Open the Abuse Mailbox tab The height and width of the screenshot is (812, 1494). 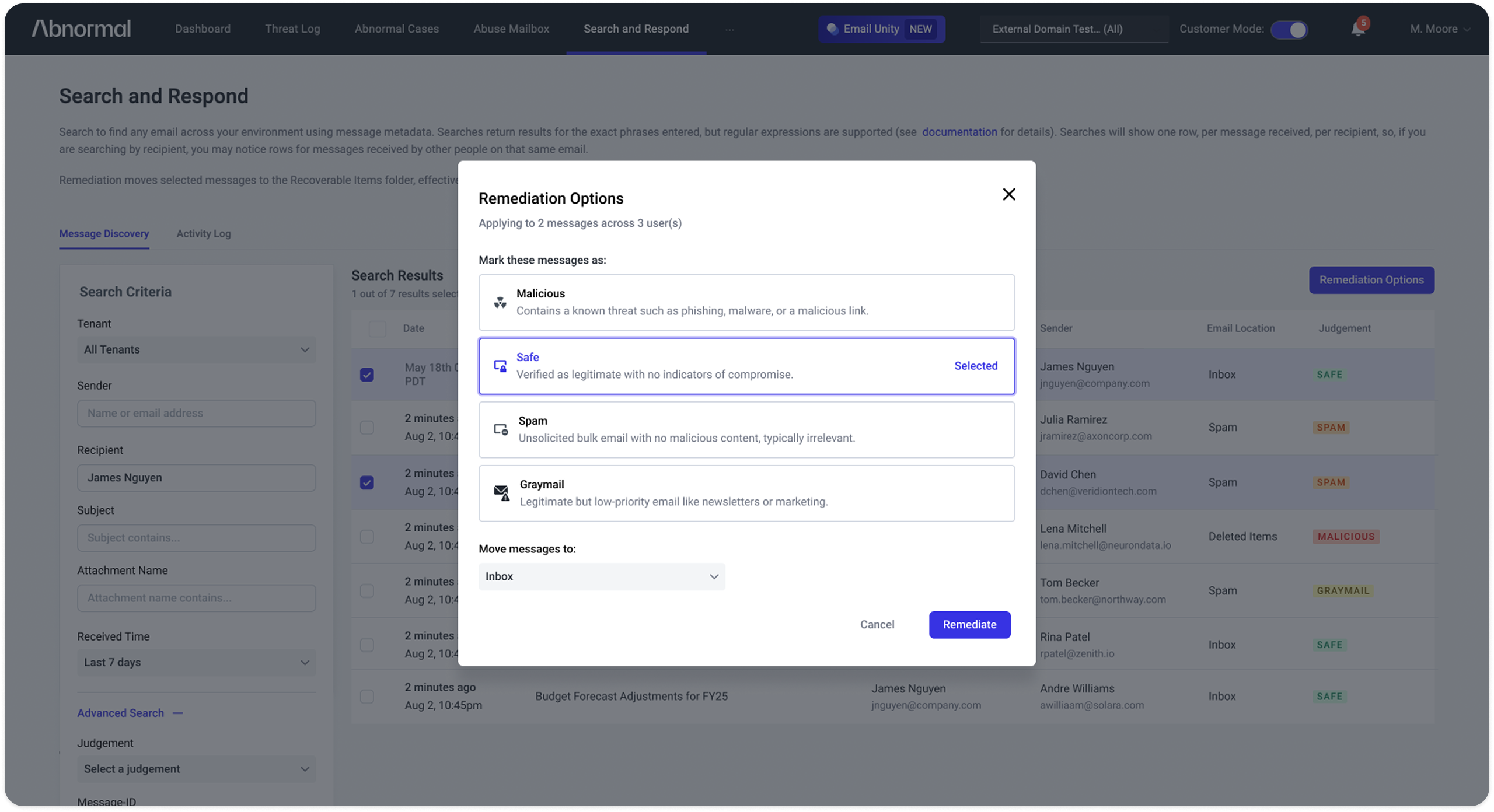pos(511,29)
